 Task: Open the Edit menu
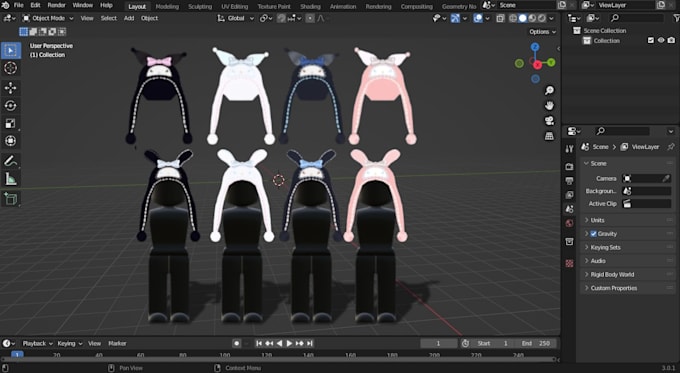[x=36, y=5]
